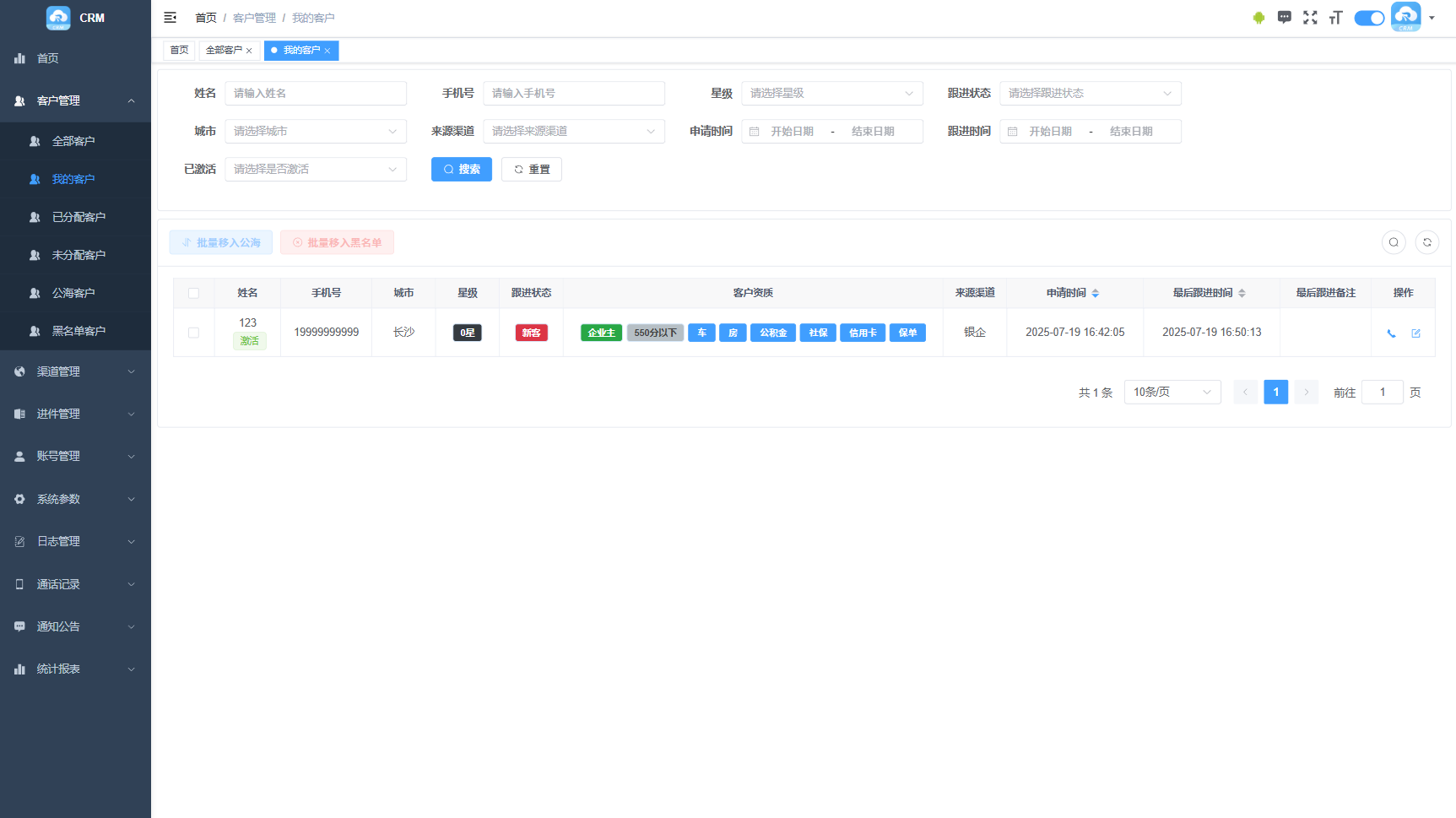Check the select-all checkbox in the table header

coord(193,293)
